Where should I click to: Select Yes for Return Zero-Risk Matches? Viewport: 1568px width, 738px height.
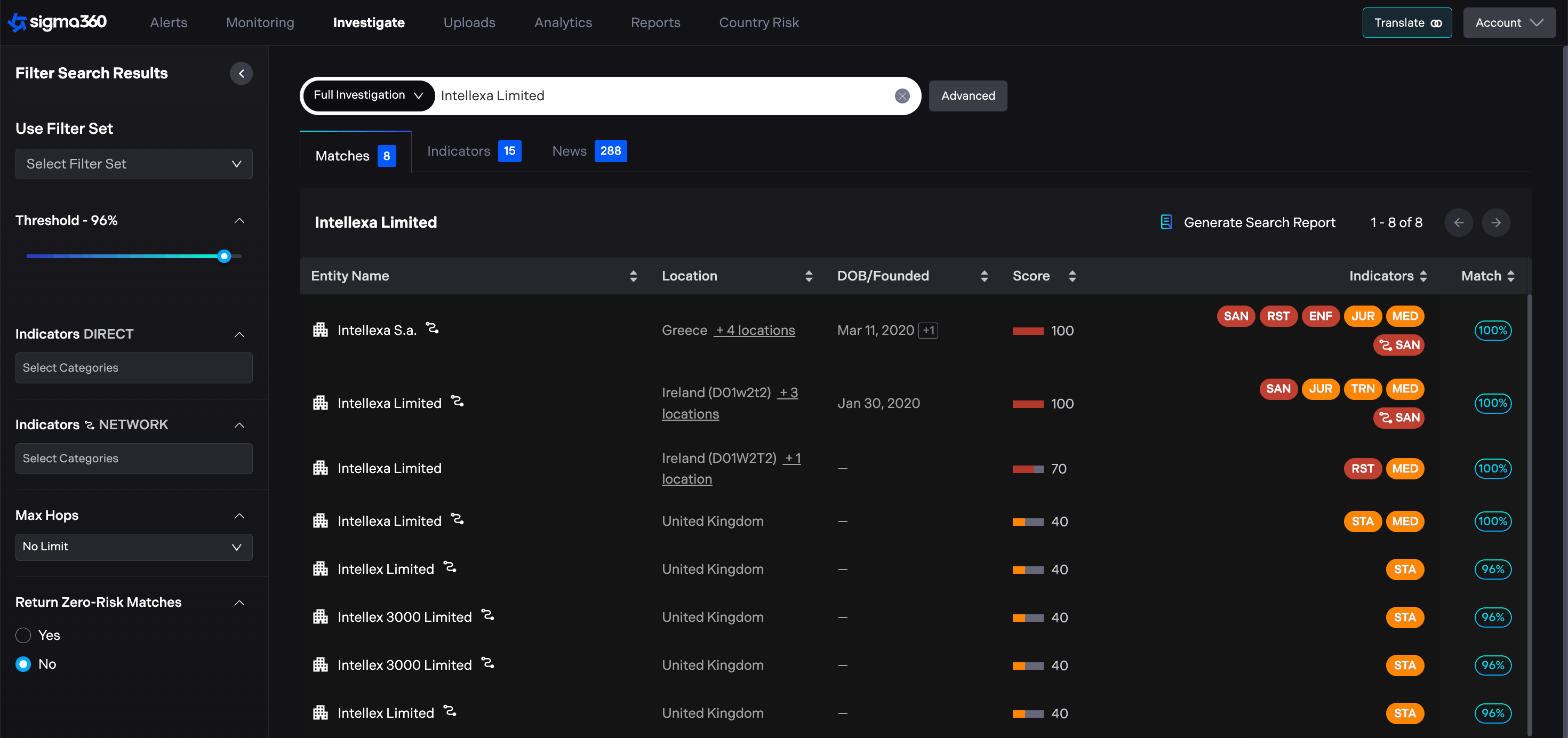click(23, 635)
